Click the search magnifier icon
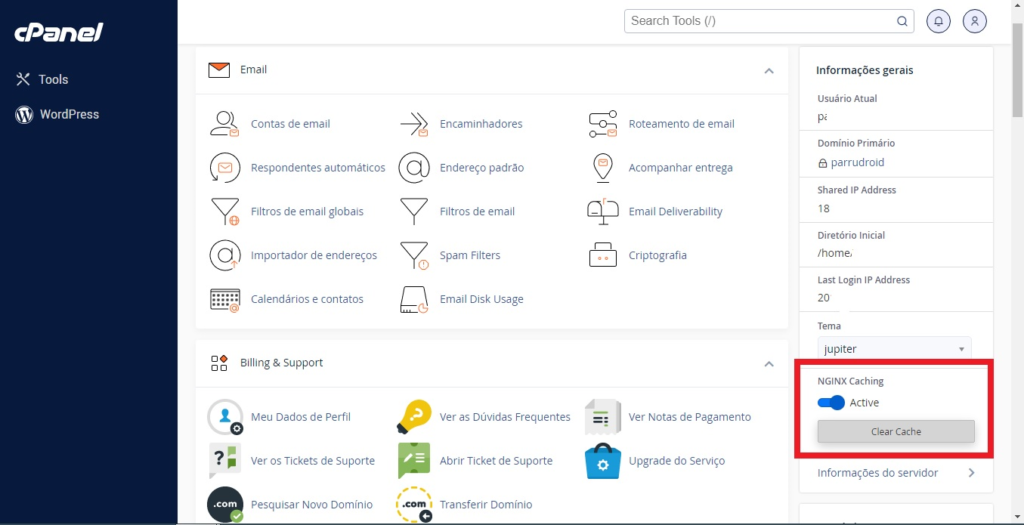Screen dimensions: 1024x525 coord(902,21)
